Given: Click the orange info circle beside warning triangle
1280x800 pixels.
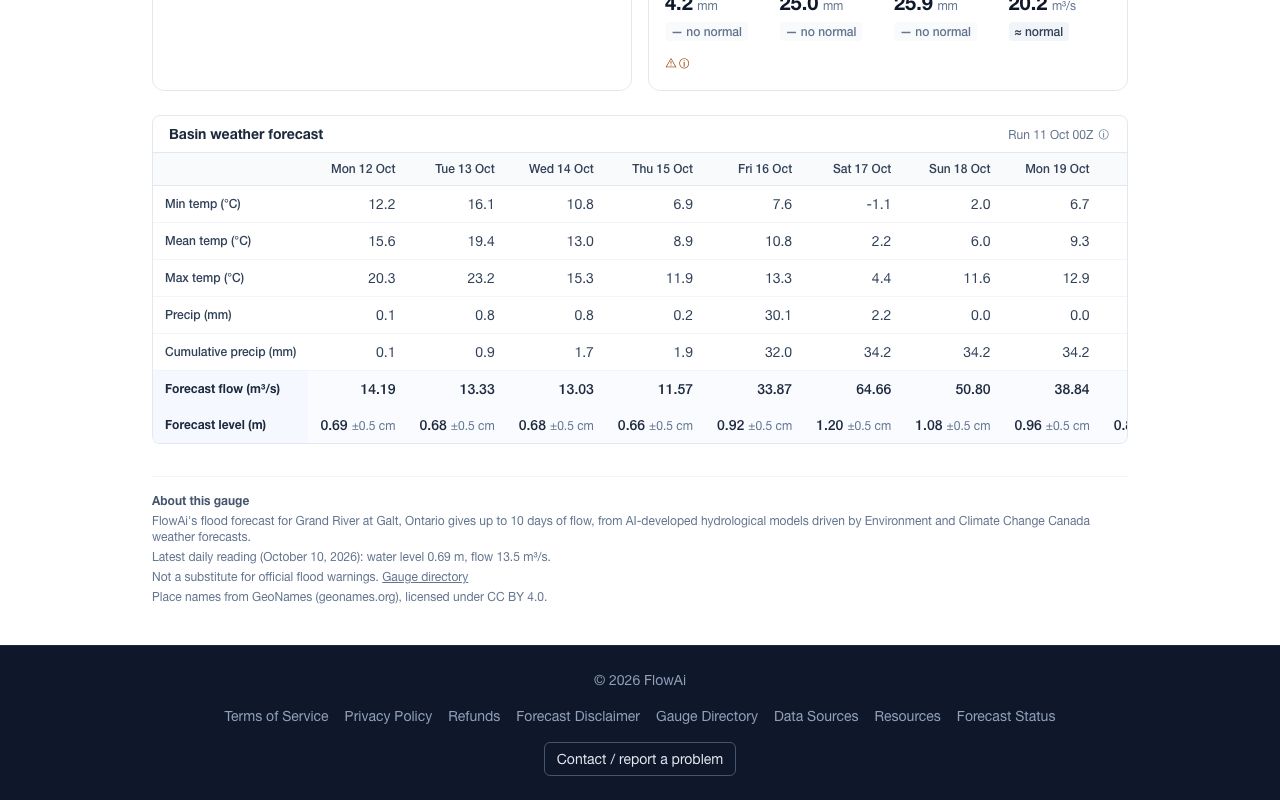Looking at the screenshot, I should (x=684, y=63).
